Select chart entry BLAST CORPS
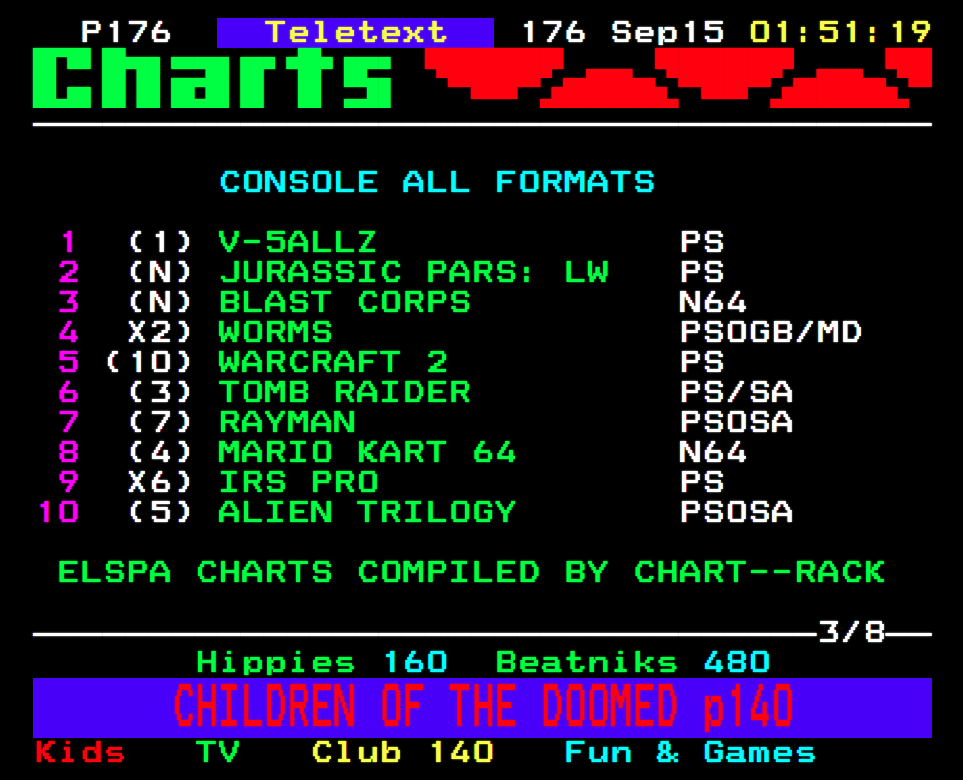Viewport: 963px width, 780px height. tap(345, 302)
